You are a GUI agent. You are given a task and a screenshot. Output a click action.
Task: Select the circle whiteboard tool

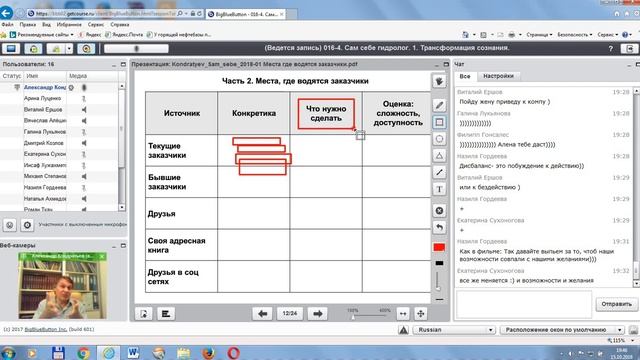coord(439,139)
